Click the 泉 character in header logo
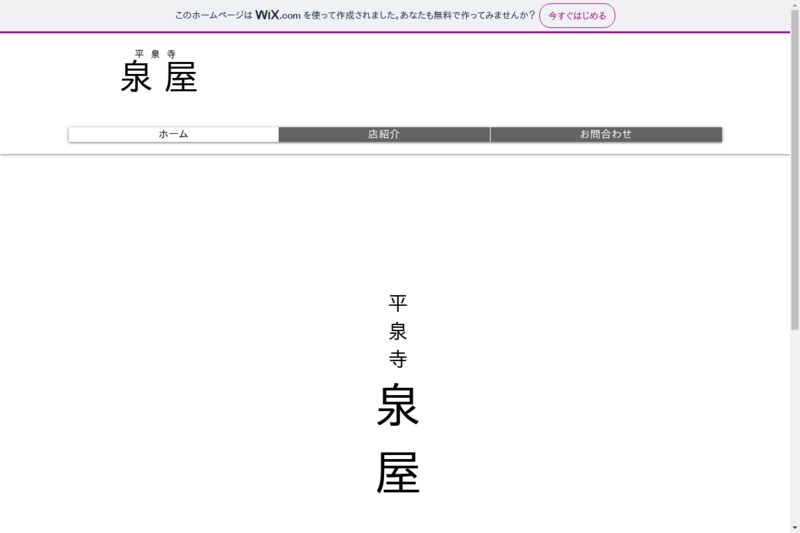The width and height of the screenshot is (800, 533). 136,77
